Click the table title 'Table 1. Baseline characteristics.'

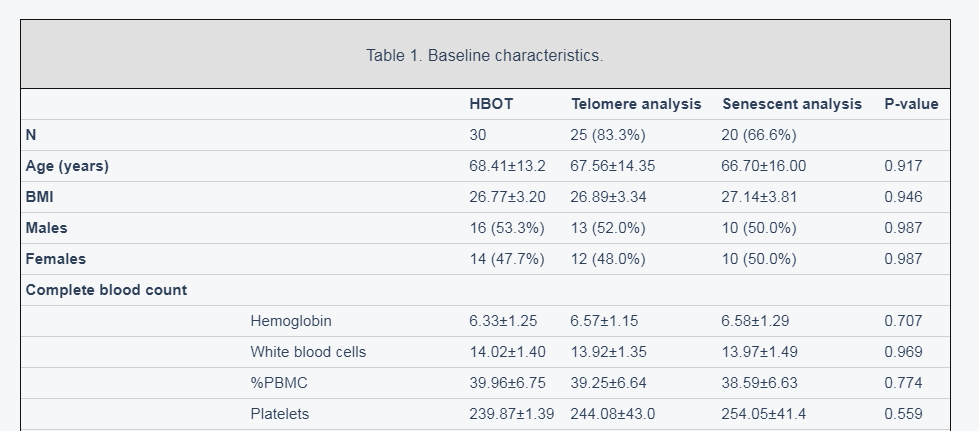pos(485,56)
